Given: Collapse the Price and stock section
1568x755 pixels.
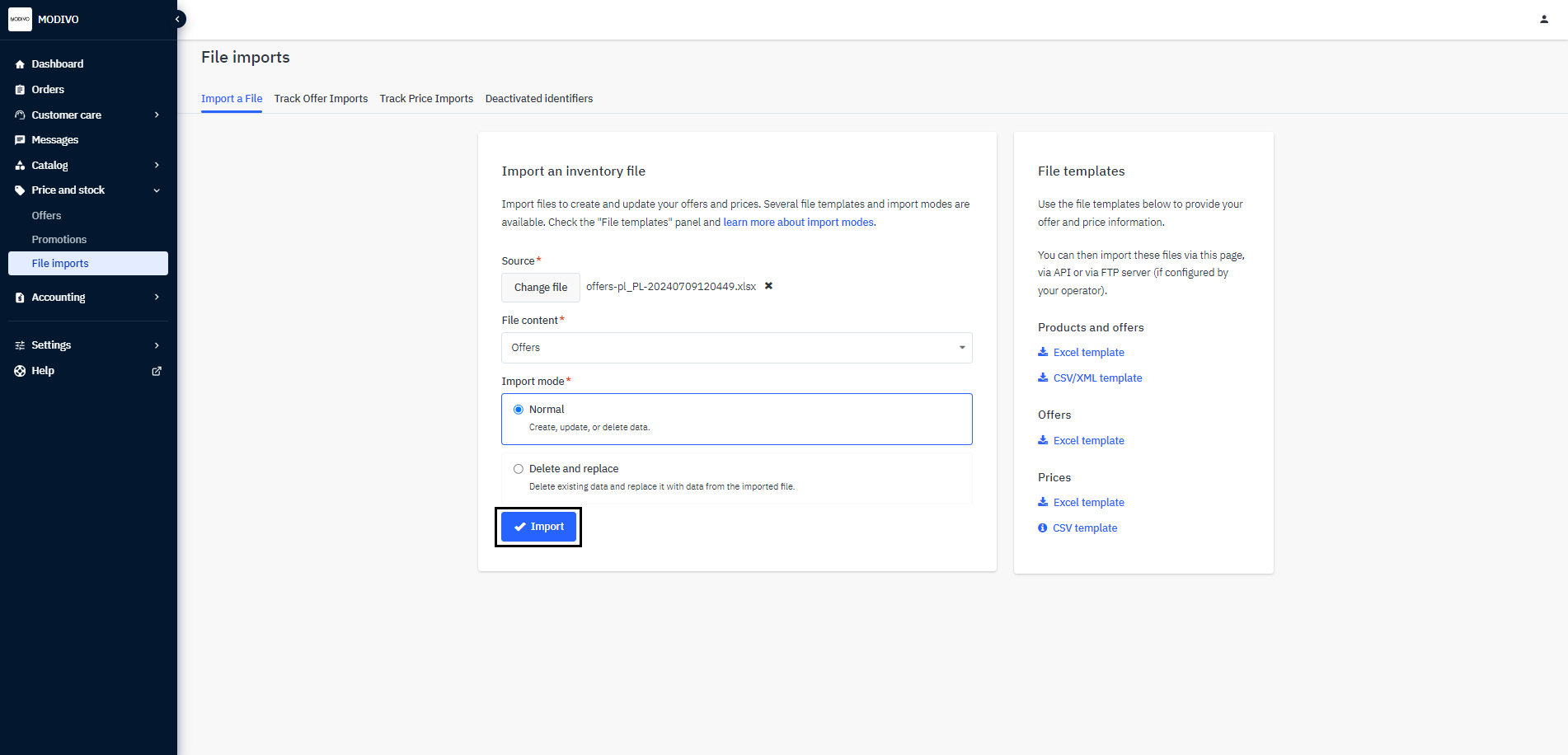Looking at the screenshot, I should (x=157, y=190).
